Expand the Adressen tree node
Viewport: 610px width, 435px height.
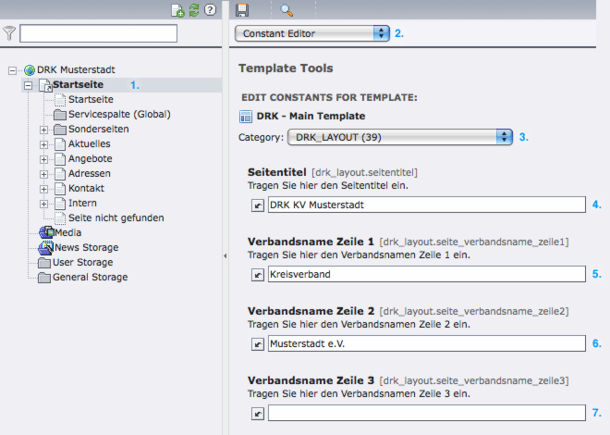click(44, 174)
